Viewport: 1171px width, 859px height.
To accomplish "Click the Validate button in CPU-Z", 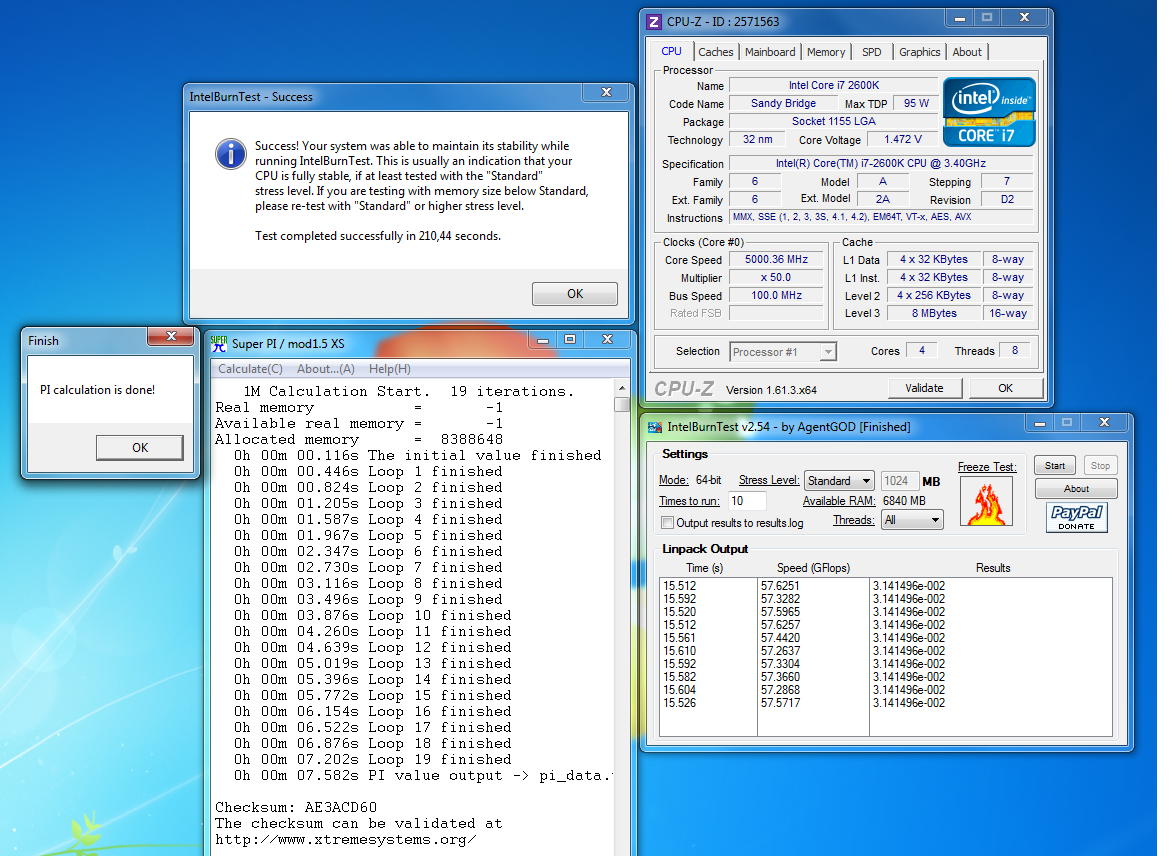I will [x=924, y=388].
